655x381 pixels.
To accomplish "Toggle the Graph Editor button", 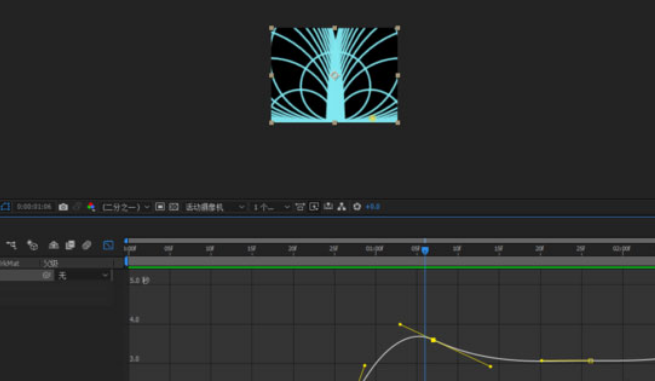I will [108, 245].
